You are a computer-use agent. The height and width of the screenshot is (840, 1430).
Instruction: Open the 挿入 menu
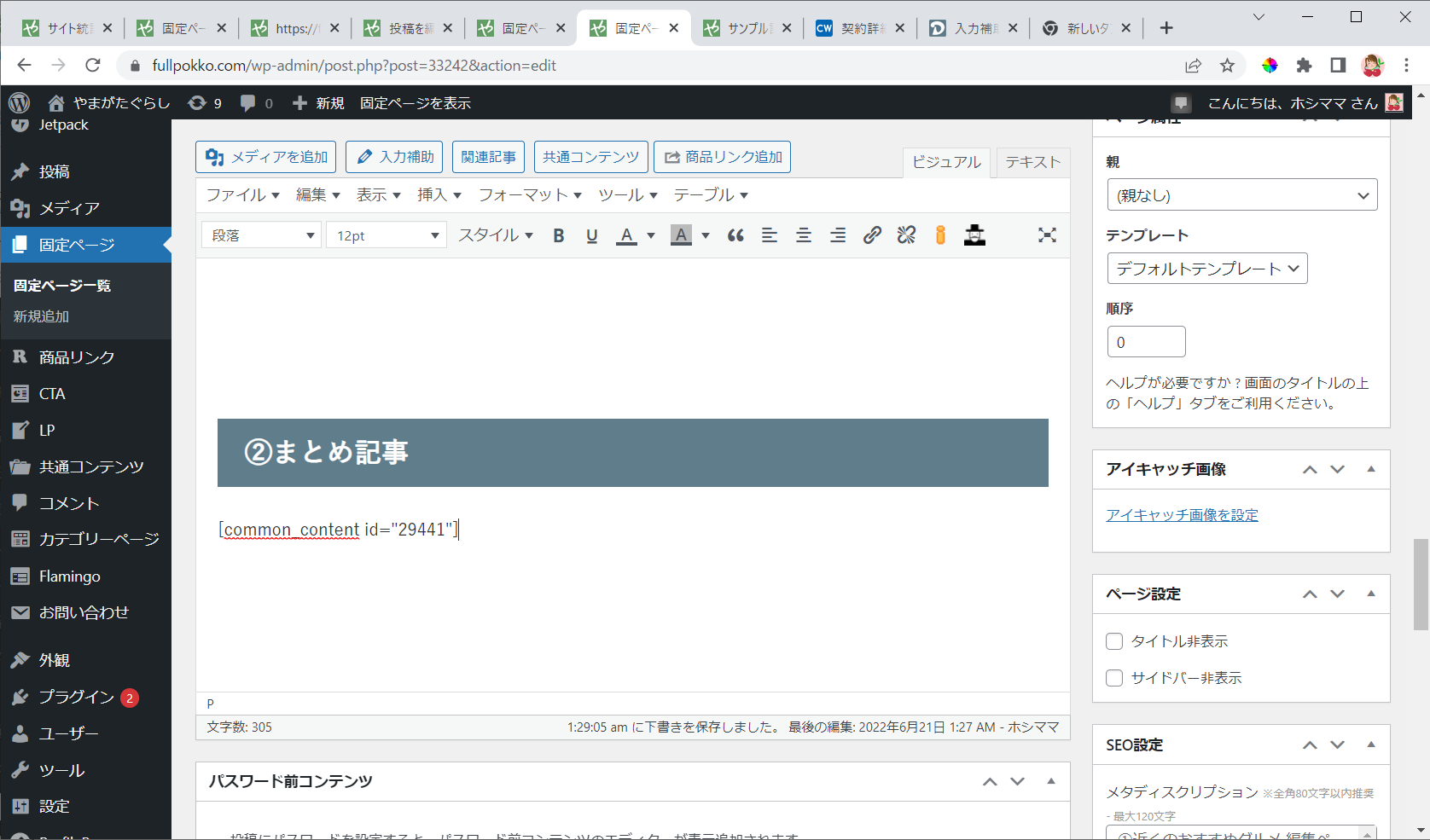tap(439, 195)
